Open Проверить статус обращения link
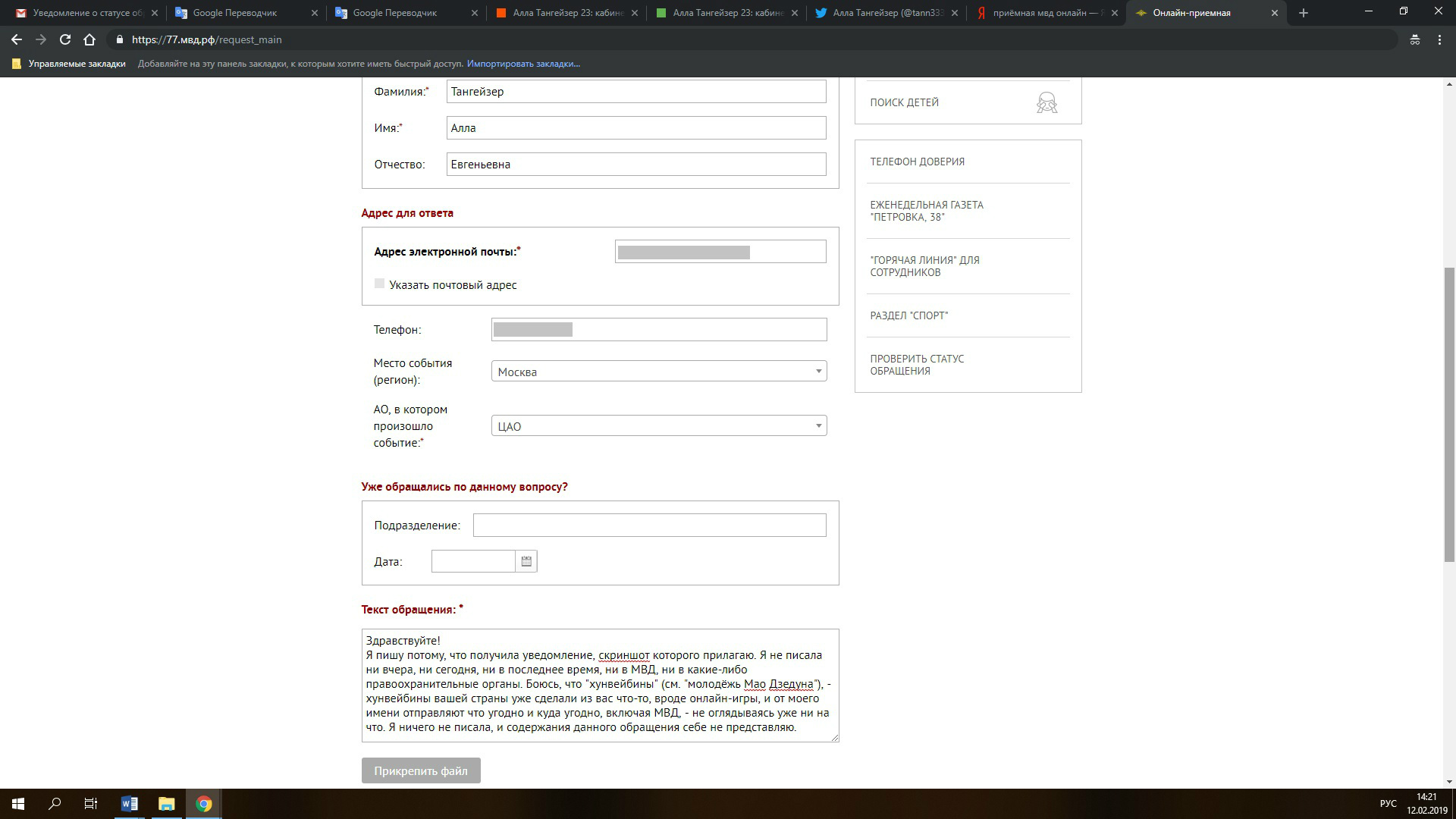This screenshot has height=819, width=1456. [x=917, y=365]
